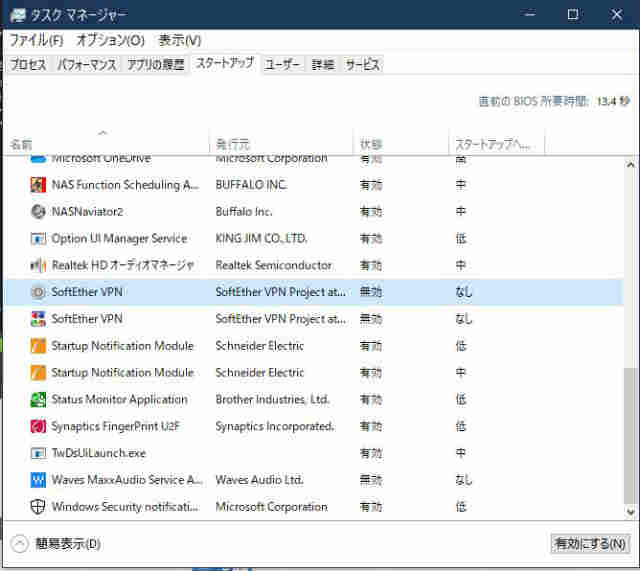The height and width of the screenshot is (571, 640).
Task: Select the highlighted SoftEther VPN gear icon
Action: point(38,292)
